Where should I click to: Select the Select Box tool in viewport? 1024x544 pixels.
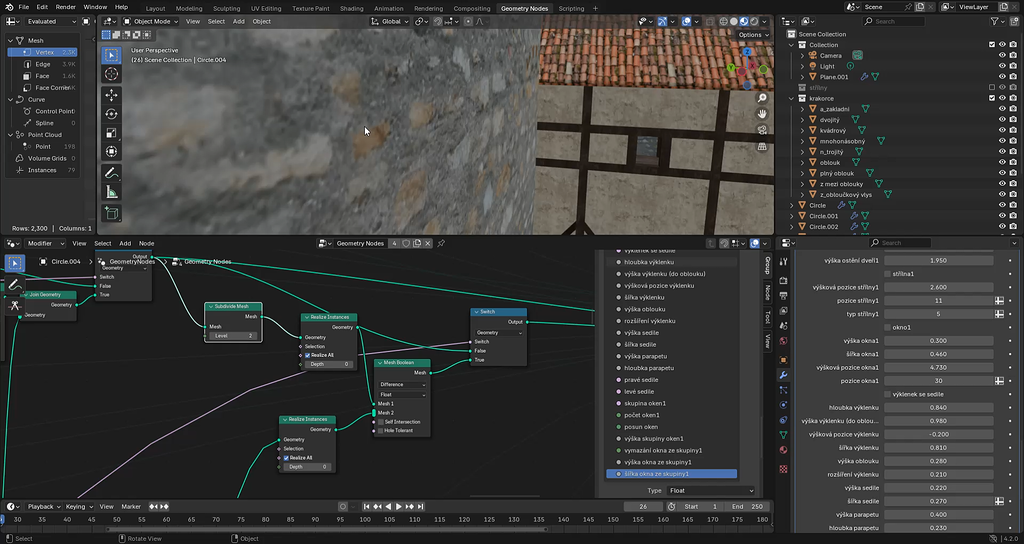(112, 56)
